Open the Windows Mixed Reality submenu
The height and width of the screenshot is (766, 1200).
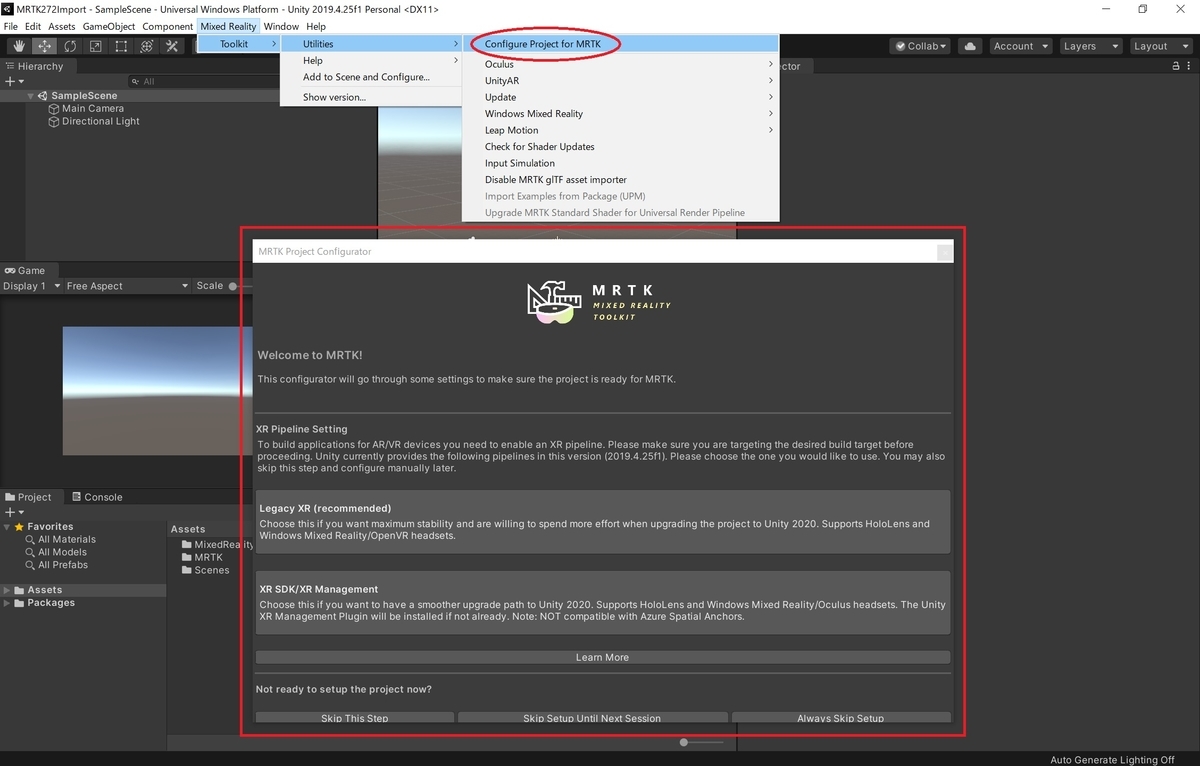pos(620,113)
